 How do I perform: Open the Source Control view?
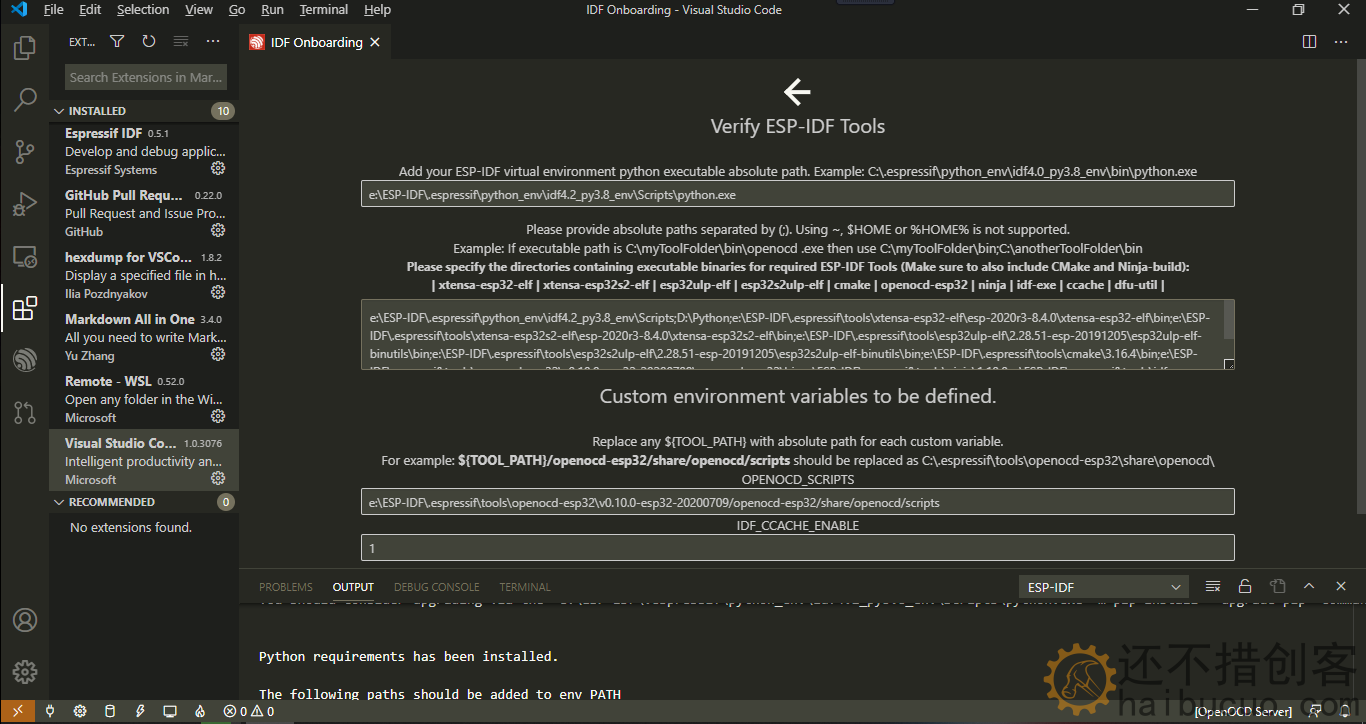coord(25,151)
